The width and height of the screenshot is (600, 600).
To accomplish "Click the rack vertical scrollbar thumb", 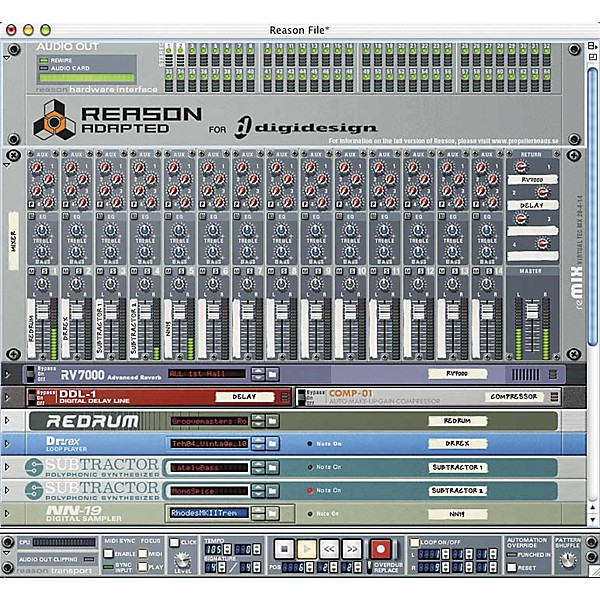I will [592, 207].
